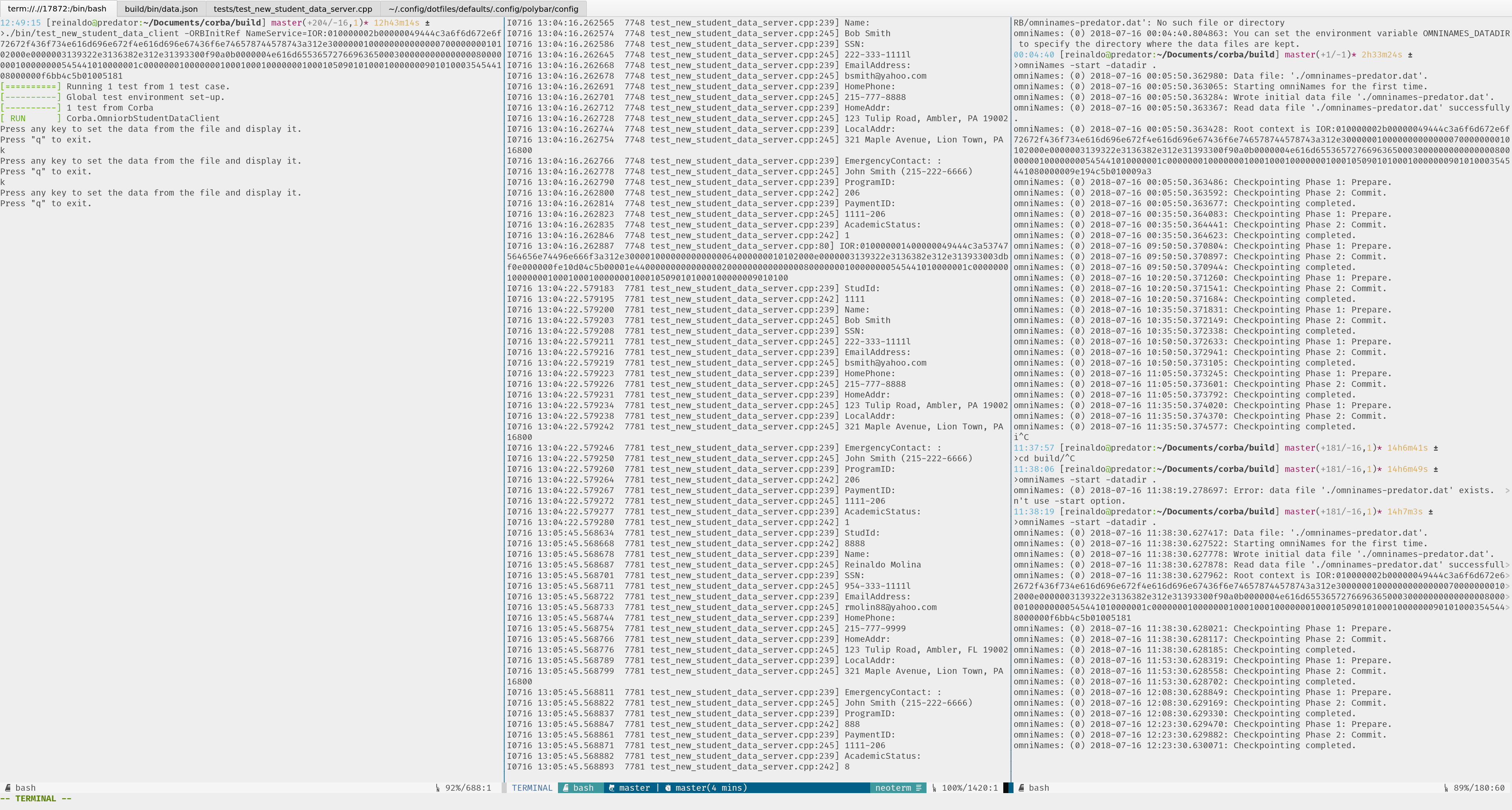Image resolution: width=1512 pixels, height=810 pixels.
Task: Click the last 'Press "q" to exit.' line
Action: (46, 203)
